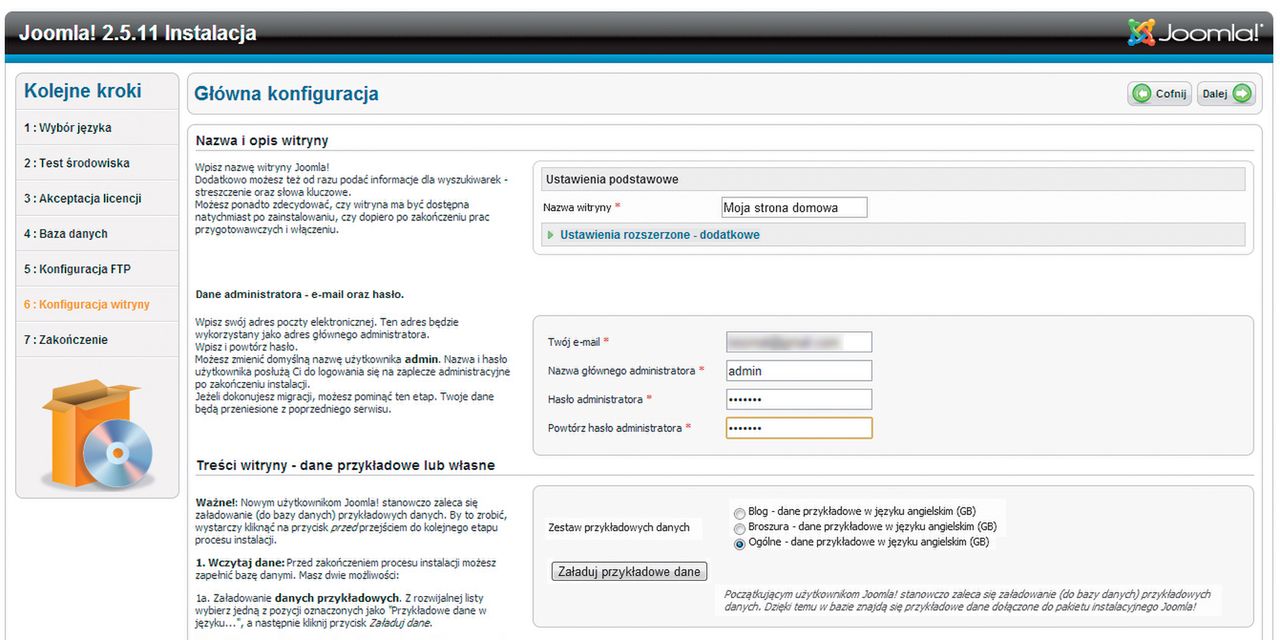
Task: Click the Joomla! logo in header
Action: pos(1195,33)
